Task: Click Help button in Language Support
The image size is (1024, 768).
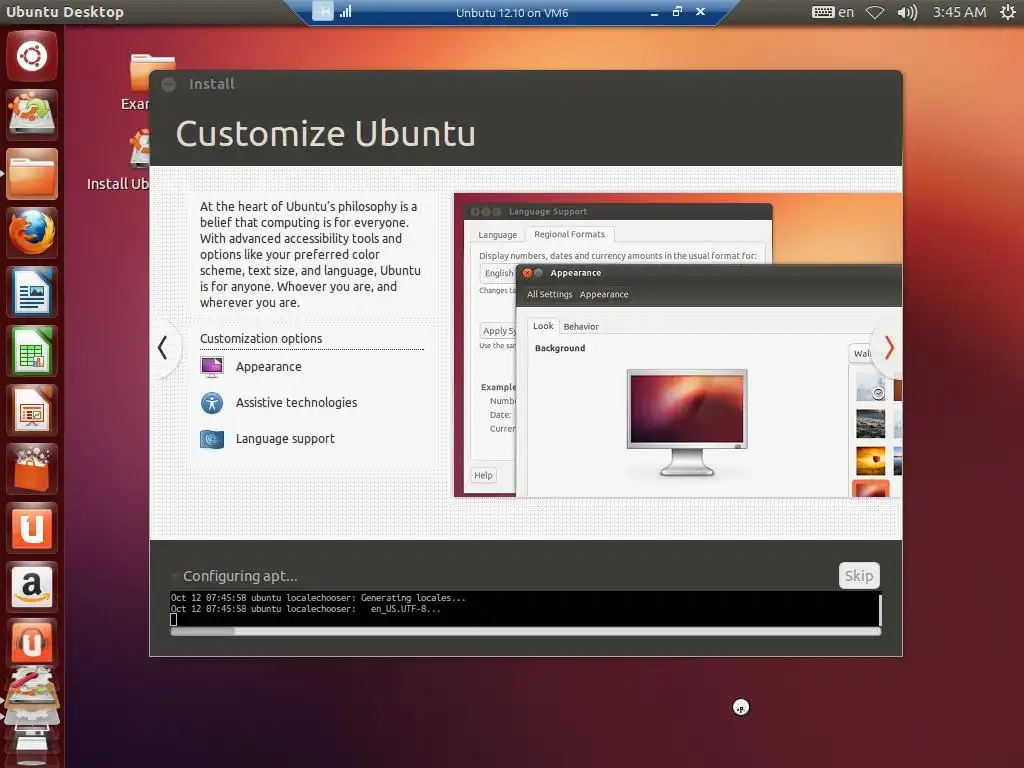Action: pos(483,475)
